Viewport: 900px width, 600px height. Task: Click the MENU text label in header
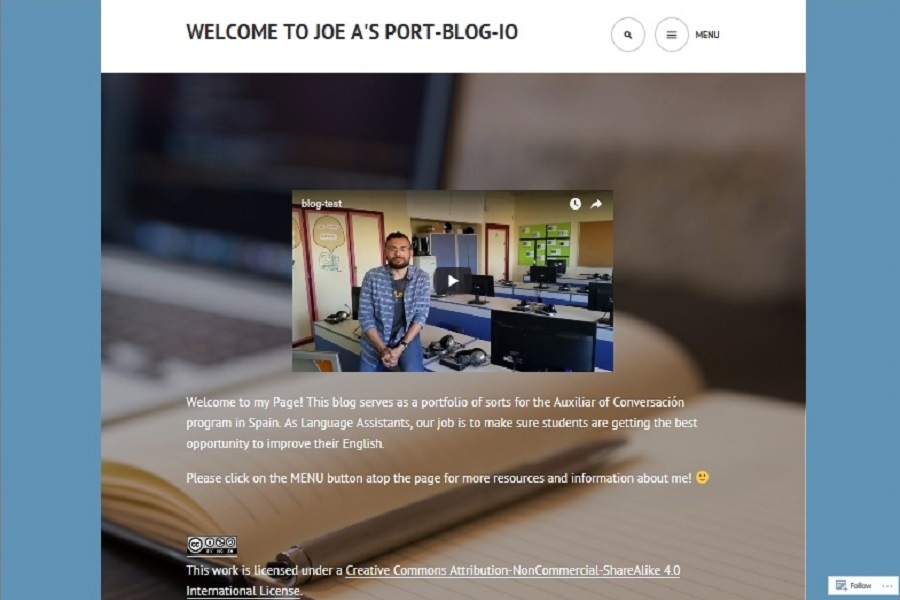coord(707,34)
